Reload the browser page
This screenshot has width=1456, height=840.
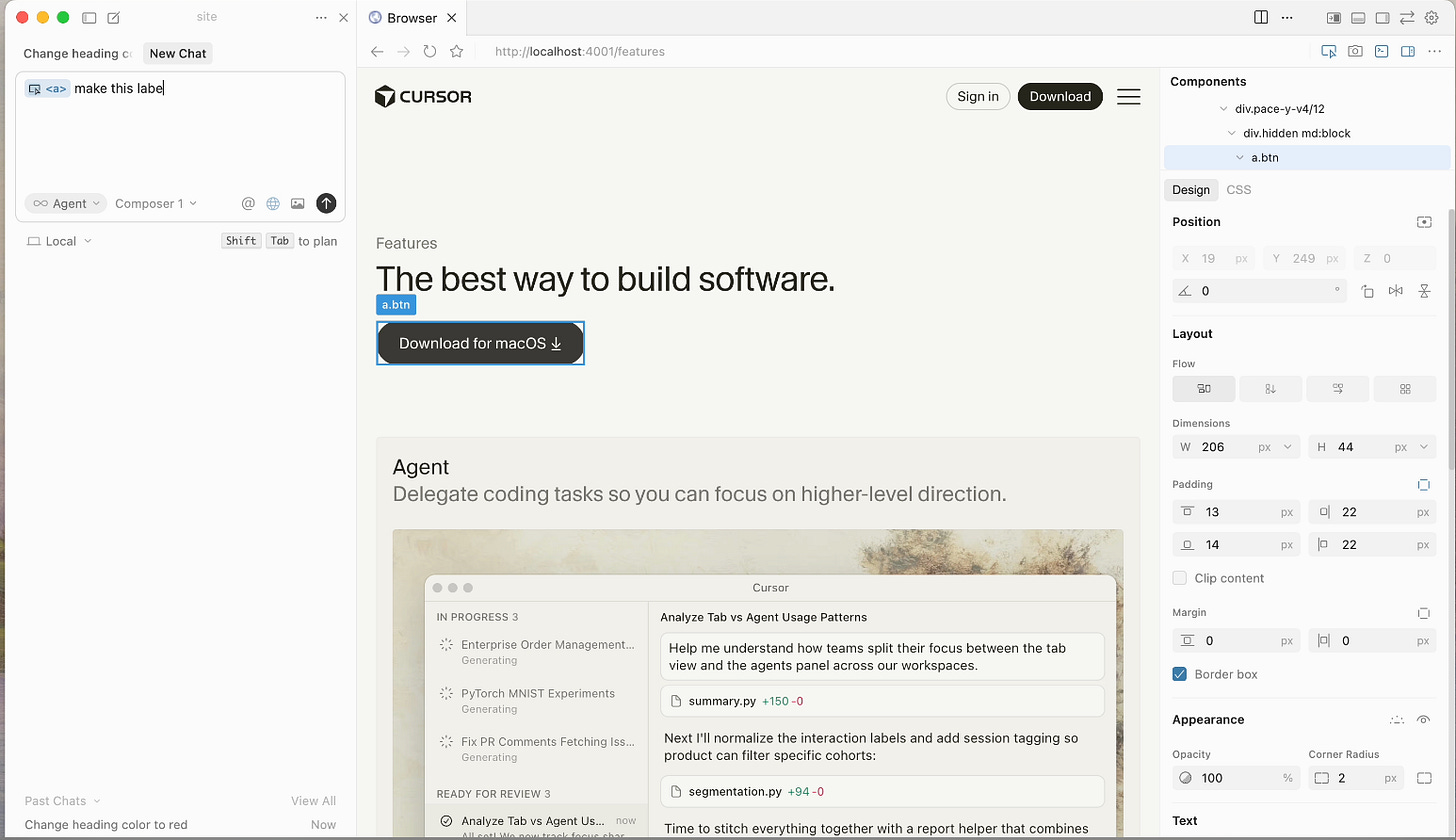430,51
